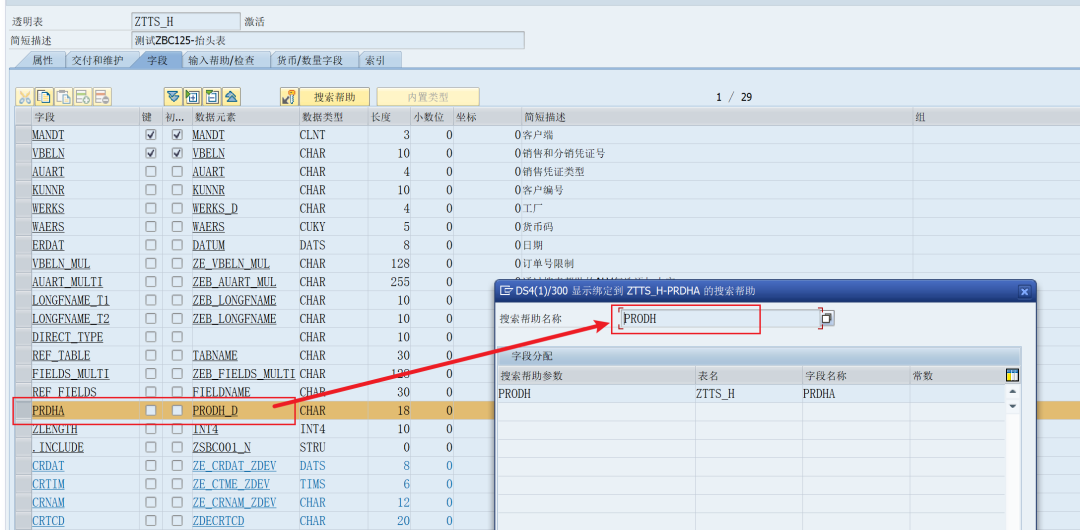Click the Delete row toolbar icon
Viewport: 1080px width, 530px height.
(x=103, y=97)
